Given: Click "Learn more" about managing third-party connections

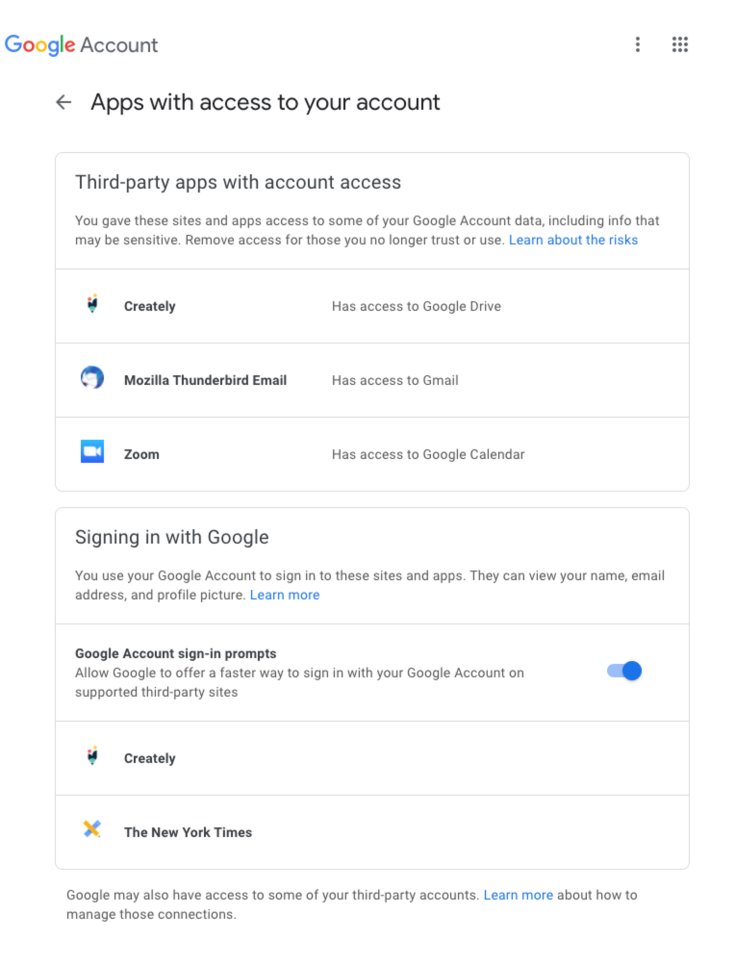Looking at the screenshot, I should [518, 895].
